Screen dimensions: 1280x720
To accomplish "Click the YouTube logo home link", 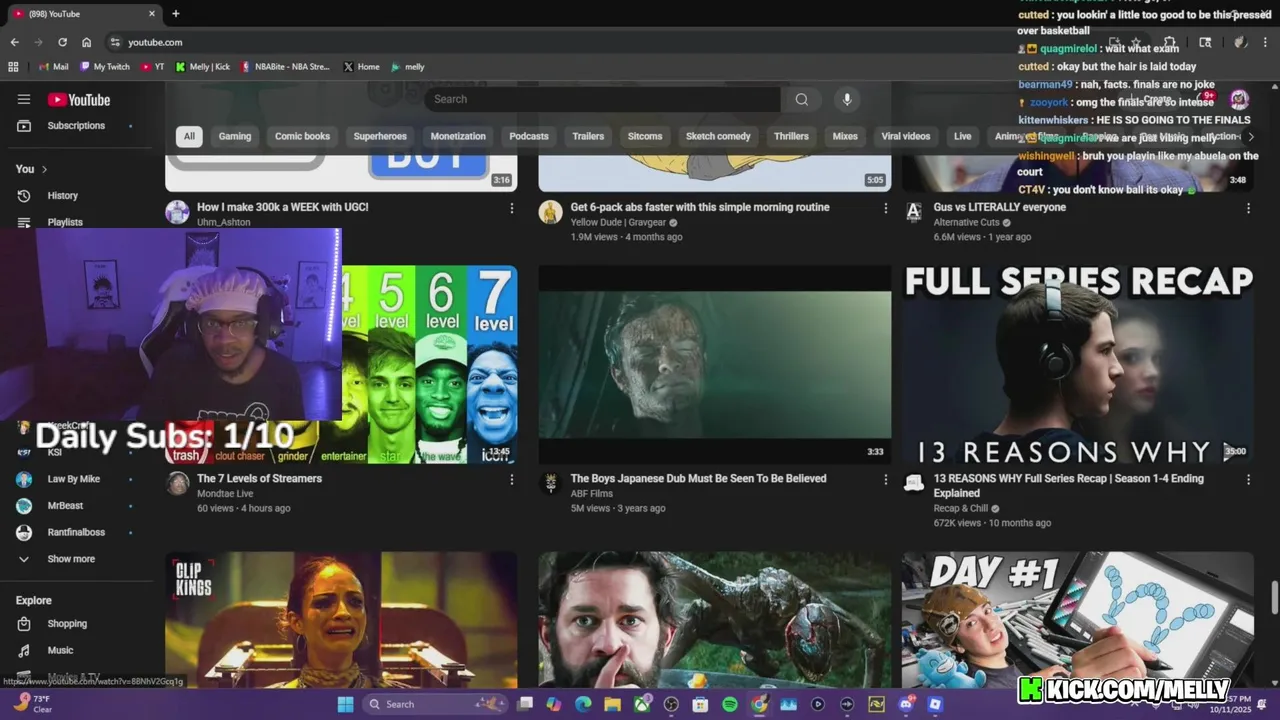I will [79, 100].
